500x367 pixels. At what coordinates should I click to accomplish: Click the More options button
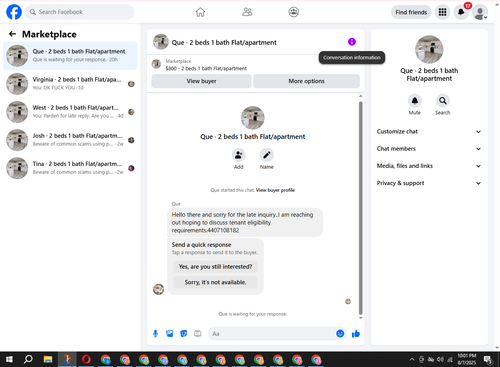(306, 81)
